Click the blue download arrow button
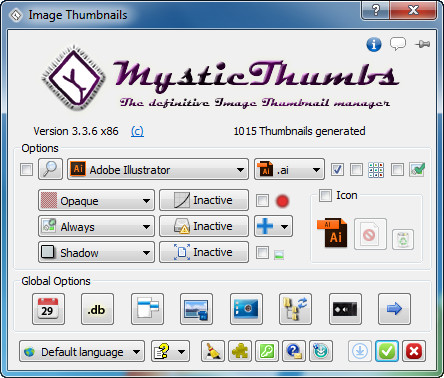Viewport: 444px width, 378px height. click(360, 351)
